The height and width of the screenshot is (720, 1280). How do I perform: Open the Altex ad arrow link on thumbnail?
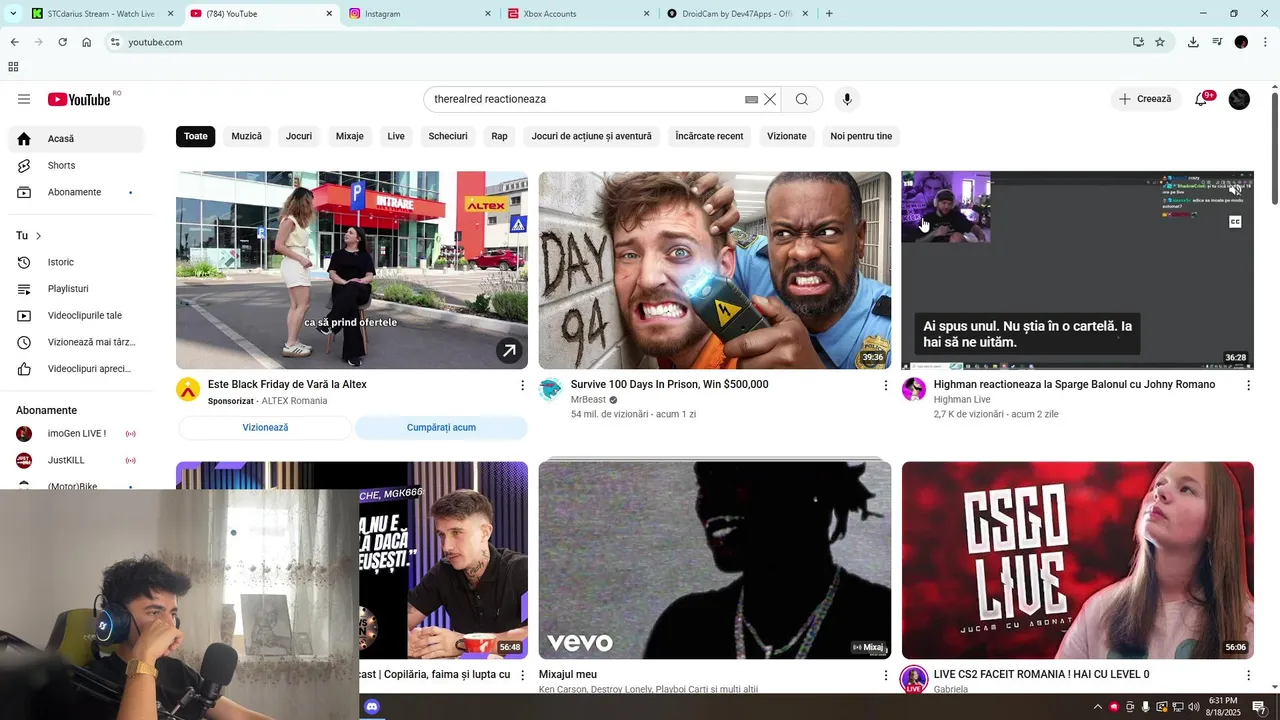coord(509,350)
